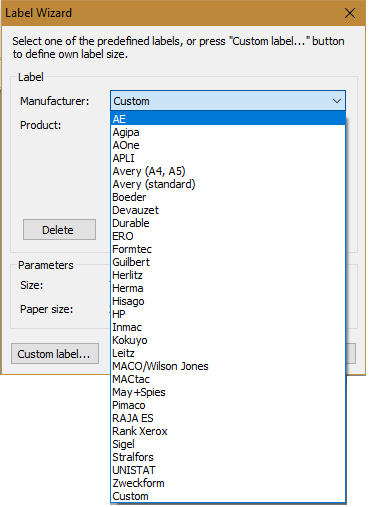The width and height of the screenshot is (371, 507).
Task: Choose Rank Xerox from the list
Action: [x=228, y=431]
